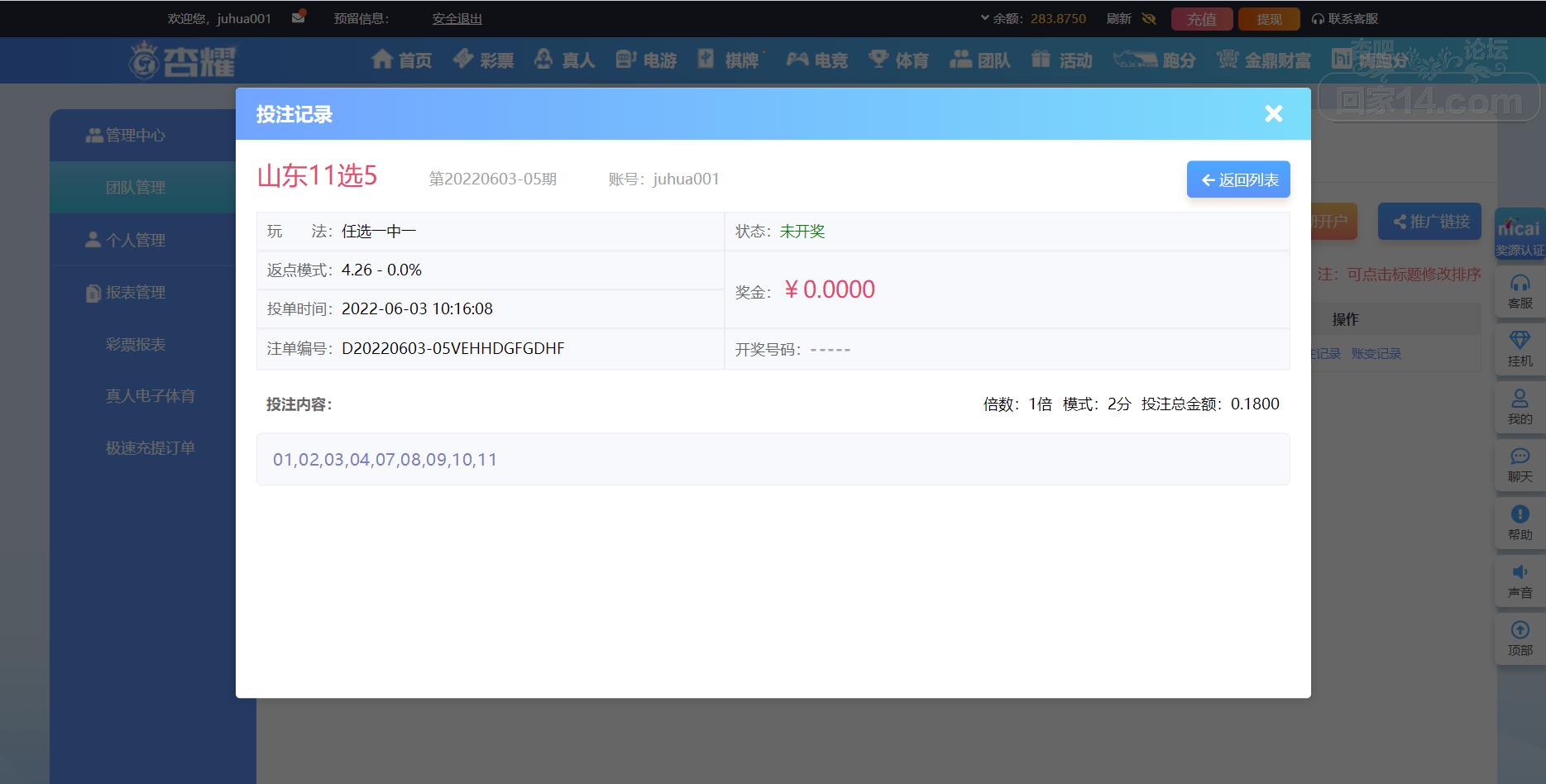Screen dimensions: 1546x784
Task: Click the 帮助 help icon
Action: click(1520, 523)
